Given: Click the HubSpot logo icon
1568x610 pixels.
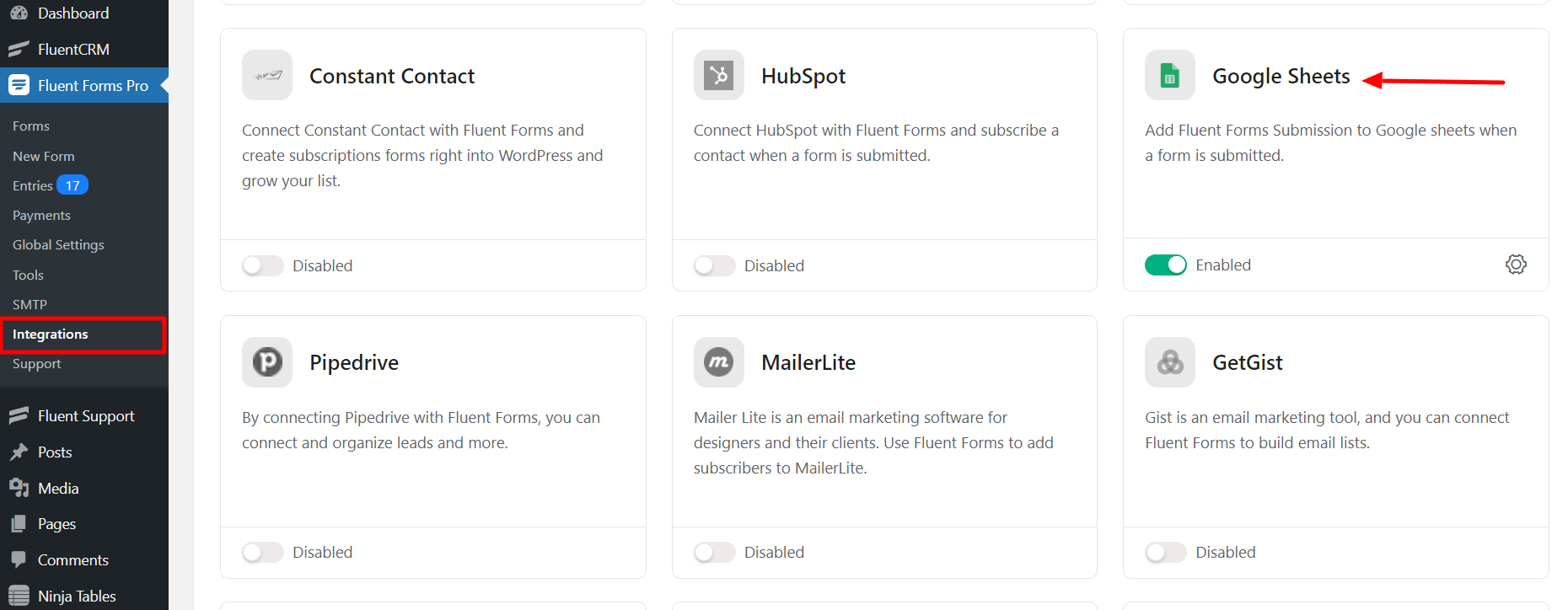Looking at the screenshot, I should coord(718,76).
